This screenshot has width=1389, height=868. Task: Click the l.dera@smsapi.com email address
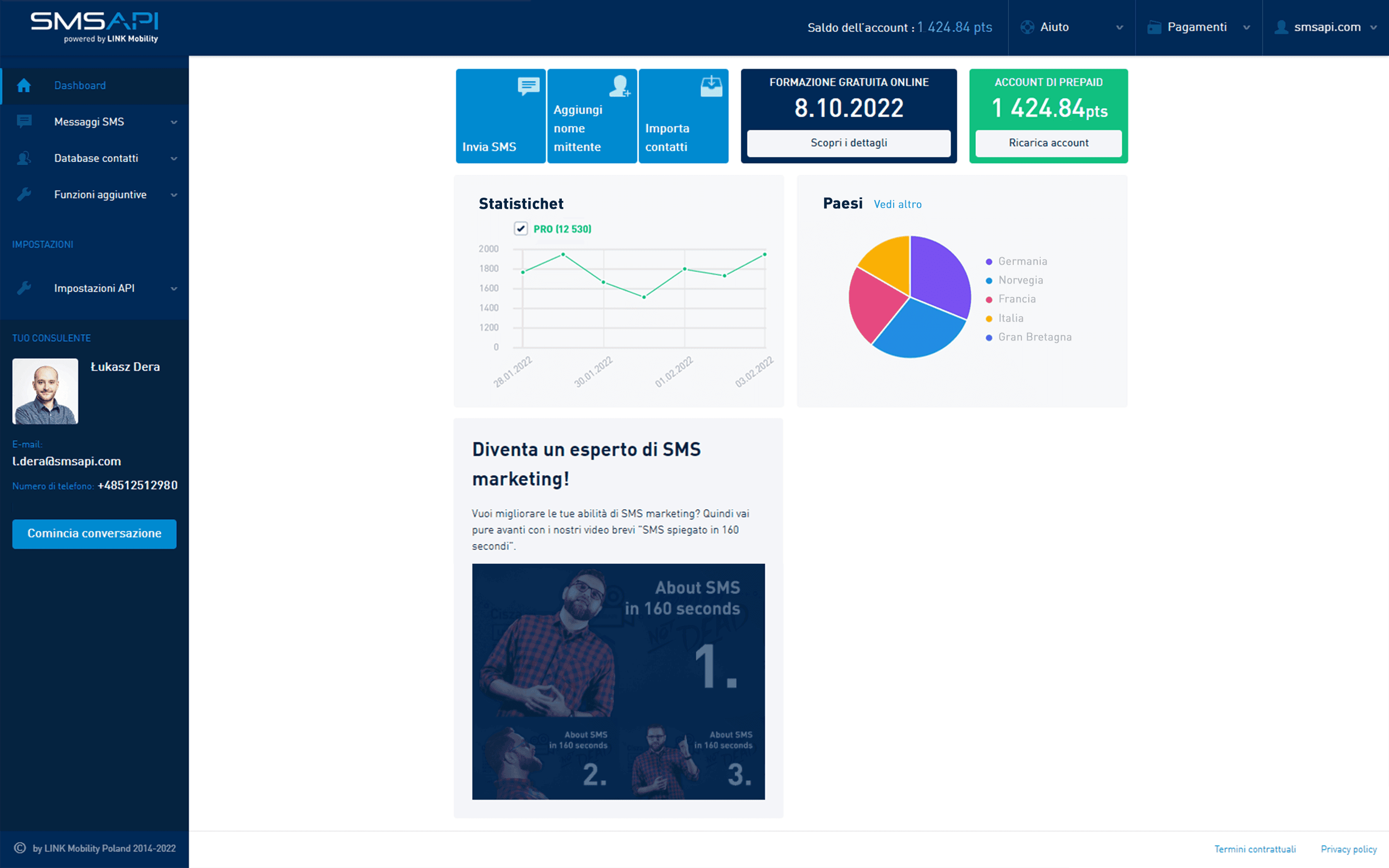click(x=67, y=461)
